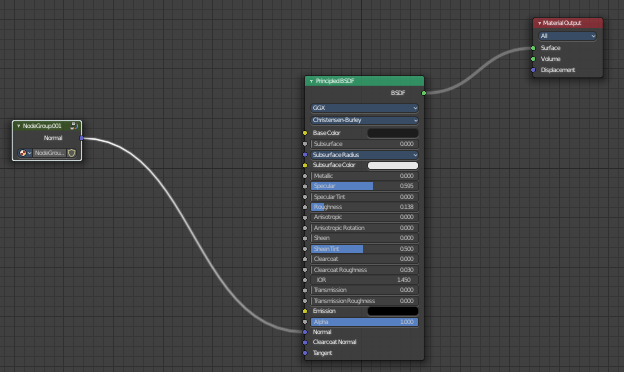
Task: Toggle fake user shield on NodeGroup node
Action: [x=72, y=153]
